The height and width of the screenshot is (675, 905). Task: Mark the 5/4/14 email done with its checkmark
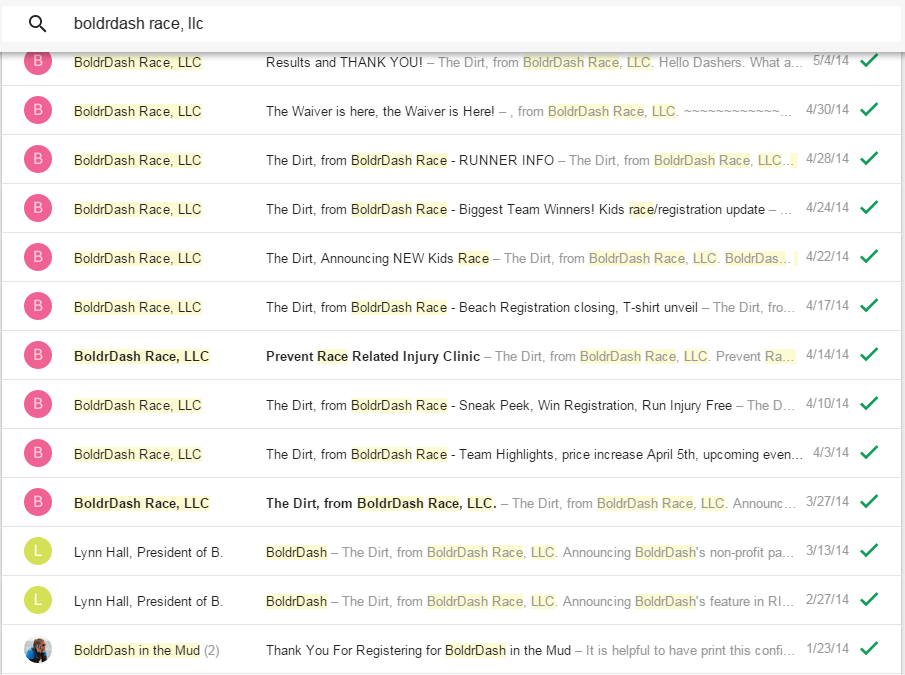pos(869,60)
